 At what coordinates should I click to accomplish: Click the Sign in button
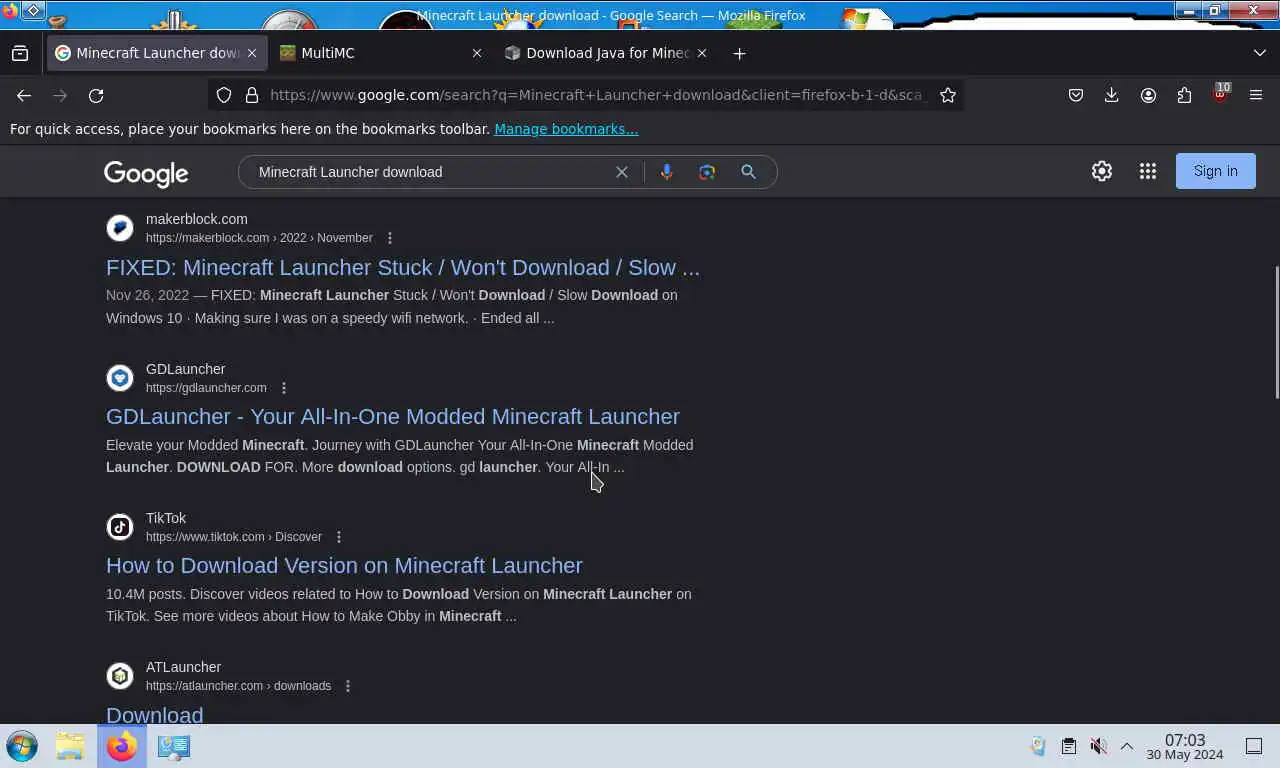coord(1216,171)
